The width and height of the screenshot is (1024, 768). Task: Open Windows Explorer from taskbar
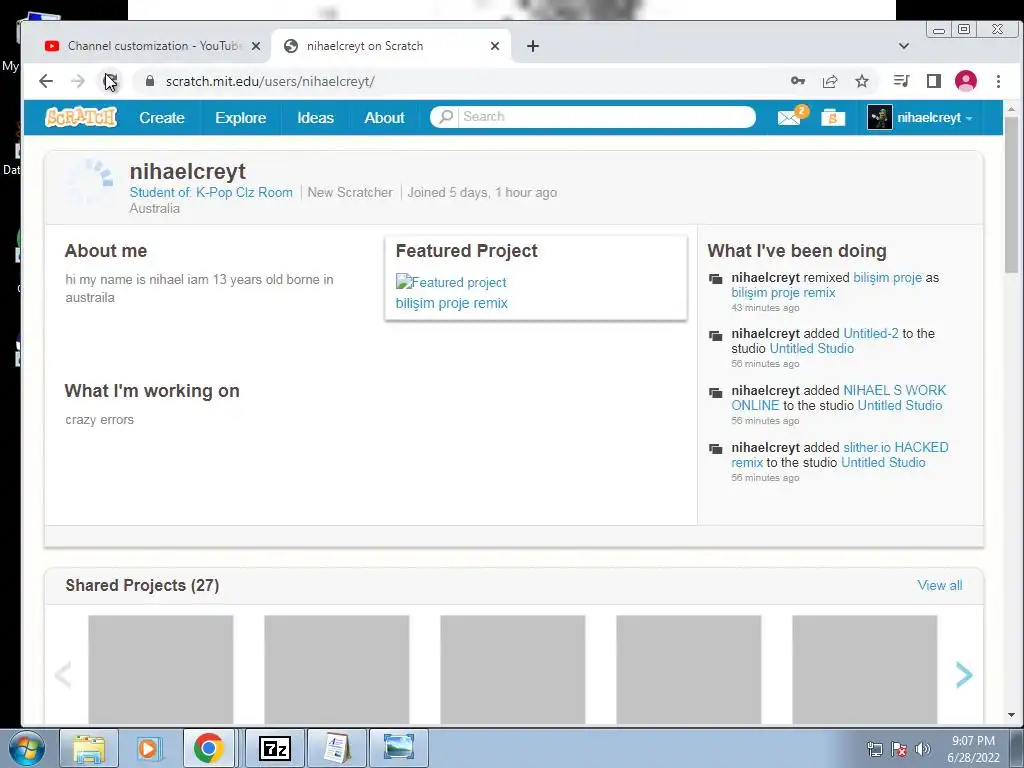click(89, 748)
